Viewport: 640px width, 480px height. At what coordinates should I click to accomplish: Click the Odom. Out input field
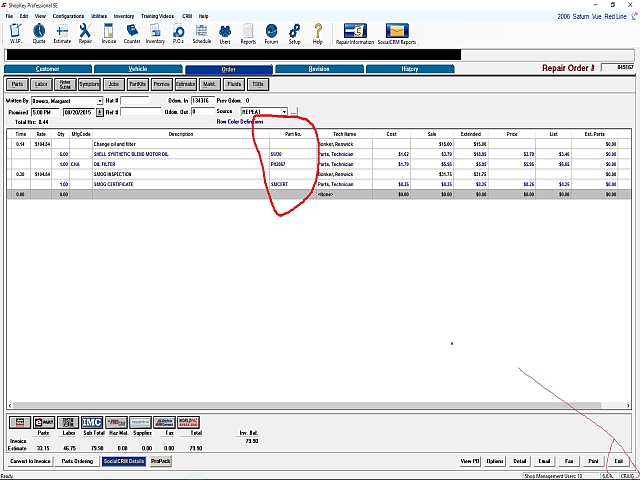203,111
